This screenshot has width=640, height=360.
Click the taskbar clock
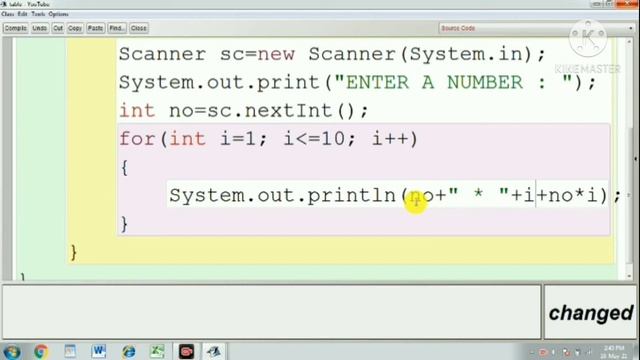coord(614,352)
